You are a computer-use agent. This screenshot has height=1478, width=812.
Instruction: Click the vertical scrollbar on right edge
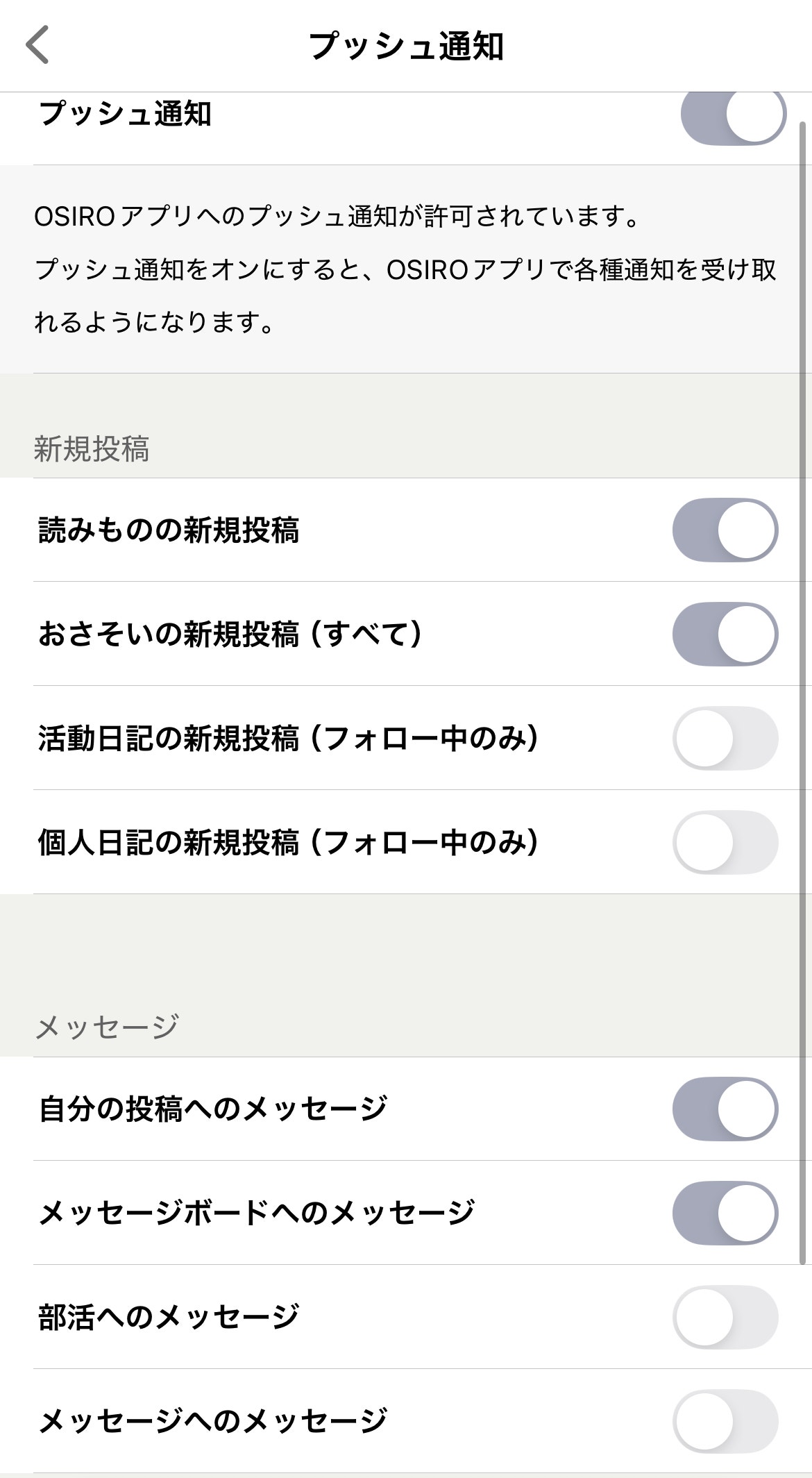[x=804, y=694]
